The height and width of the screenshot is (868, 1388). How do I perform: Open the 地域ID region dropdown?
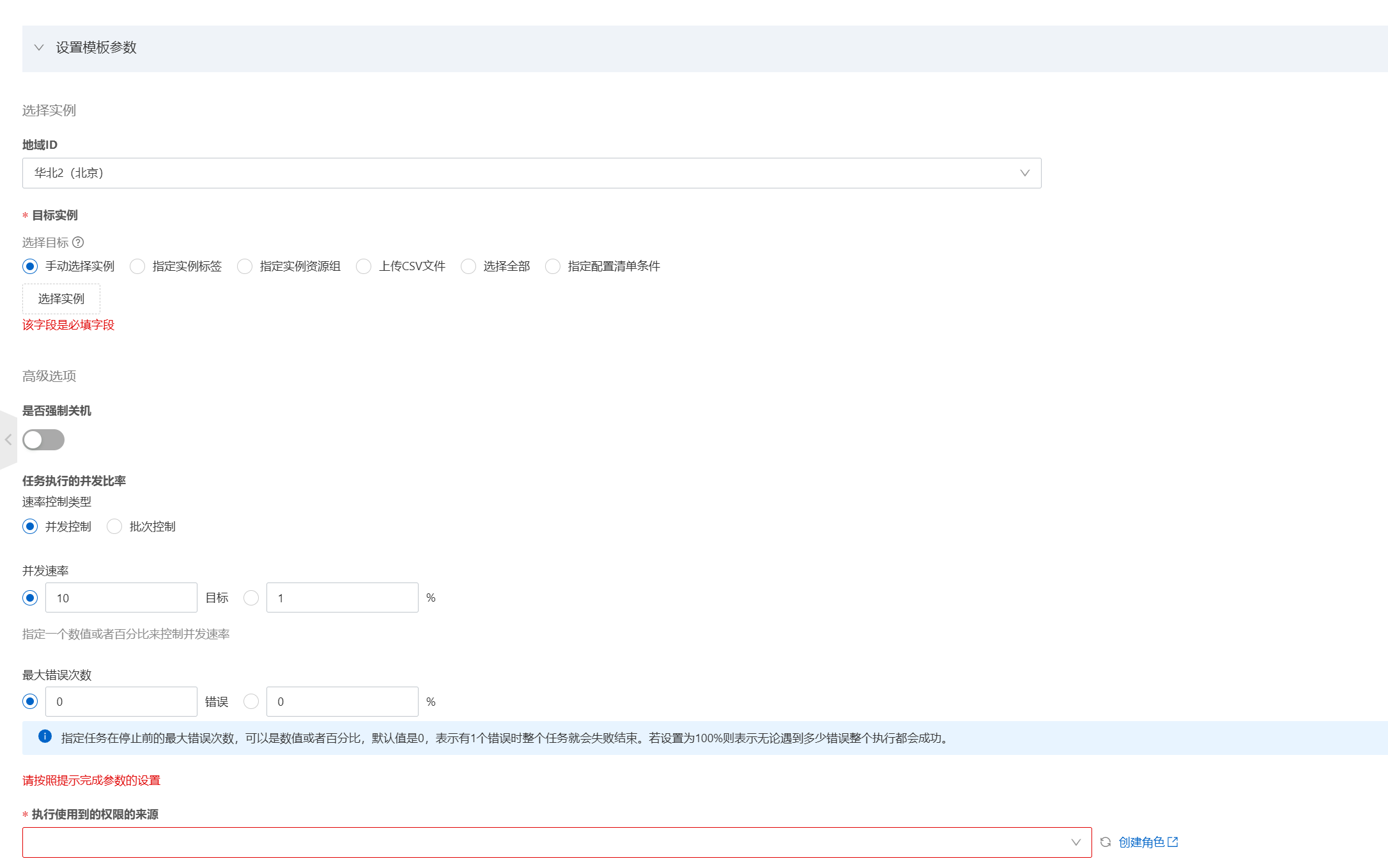531,173
